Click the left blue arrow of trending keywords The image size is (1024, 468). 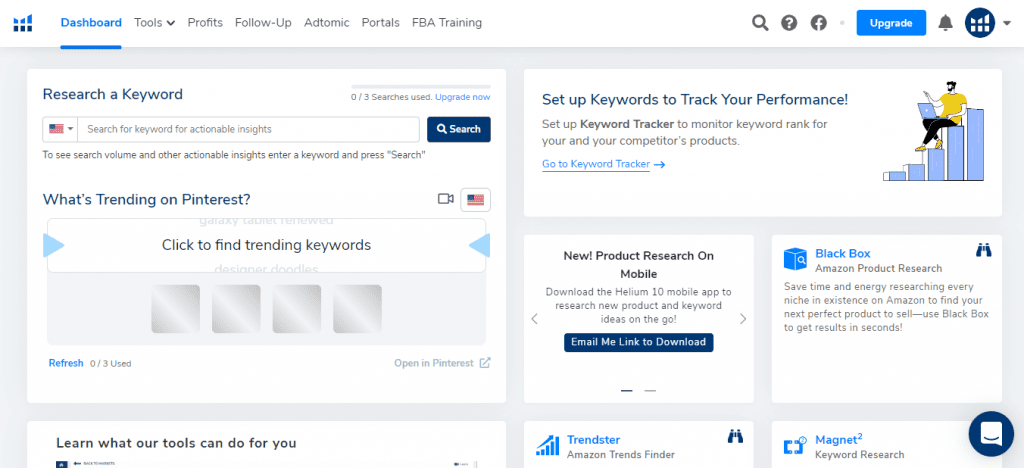pos(54,246)
